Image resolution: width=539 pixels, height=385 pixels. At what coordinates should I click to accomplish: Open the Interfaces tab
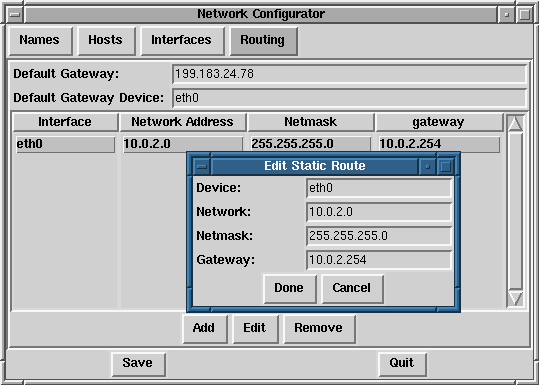[x=182, y=41]
